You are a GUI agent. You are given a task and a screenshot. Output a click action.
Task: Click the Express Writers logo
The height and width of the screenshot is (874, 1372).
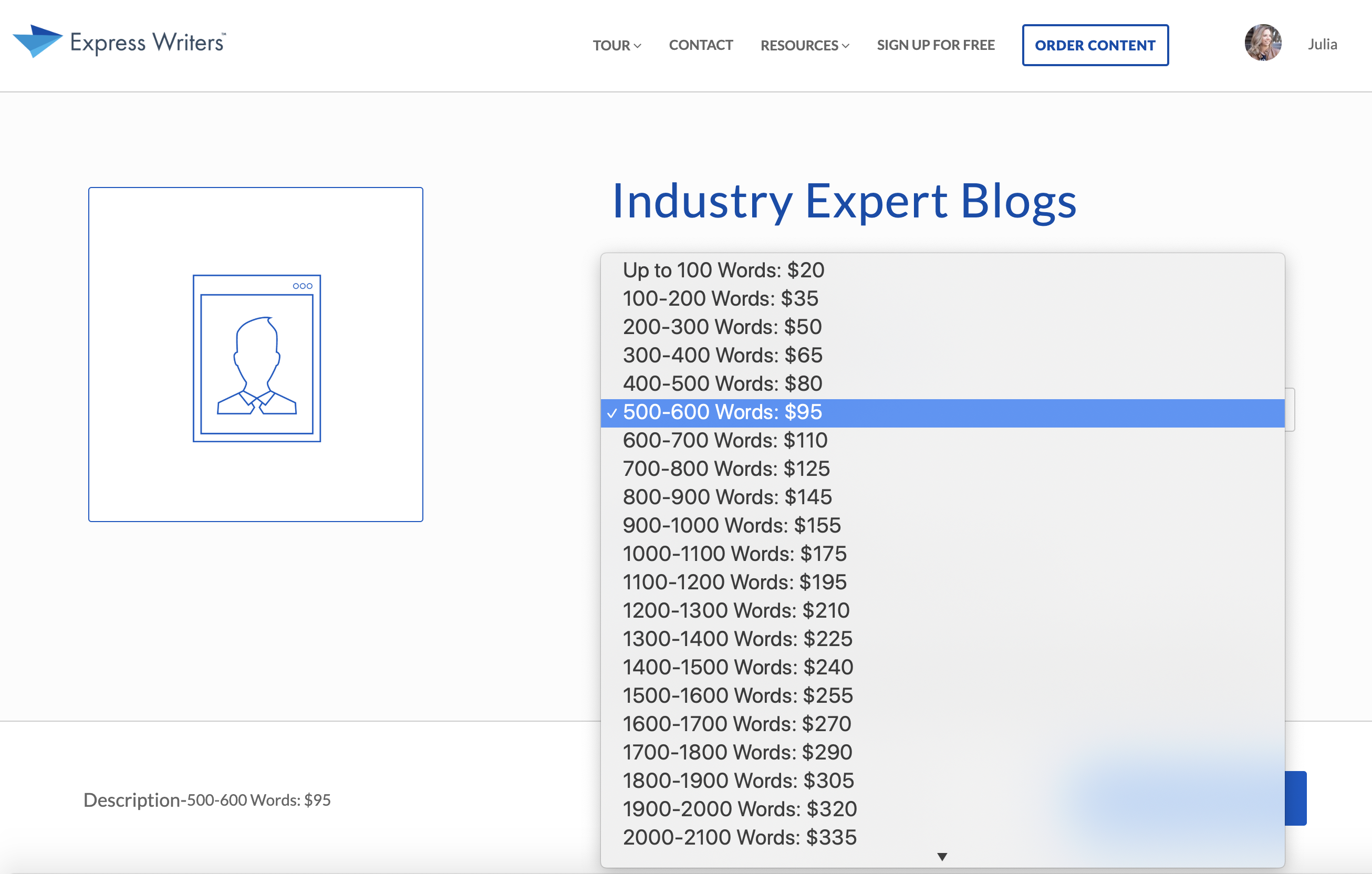tap(119, 41)
